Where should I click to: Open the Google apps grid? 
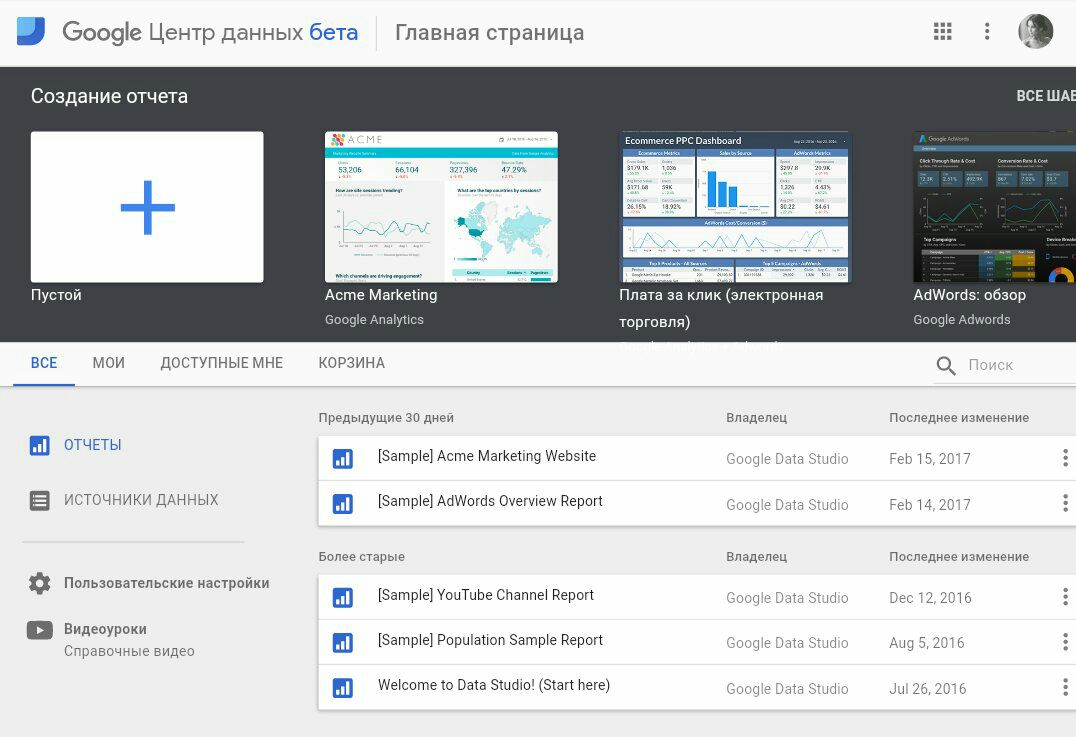[942, 31]
